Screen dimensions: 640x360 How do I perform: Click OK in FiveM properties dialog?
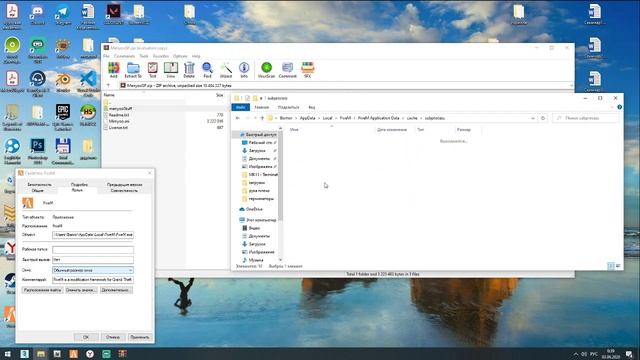point(86,337)
